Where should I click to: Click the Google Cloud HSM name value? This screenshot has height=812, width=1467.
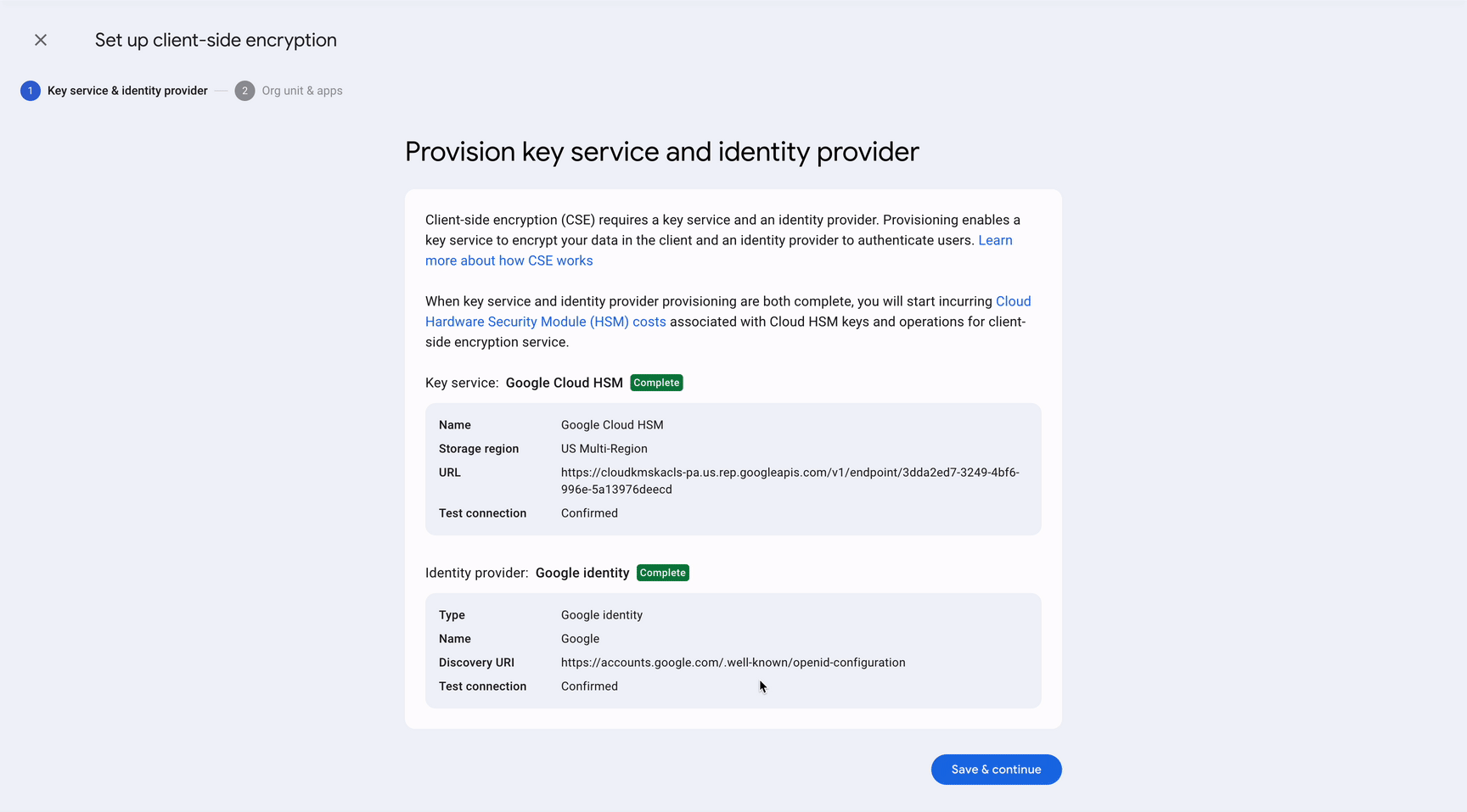point(612,425)
